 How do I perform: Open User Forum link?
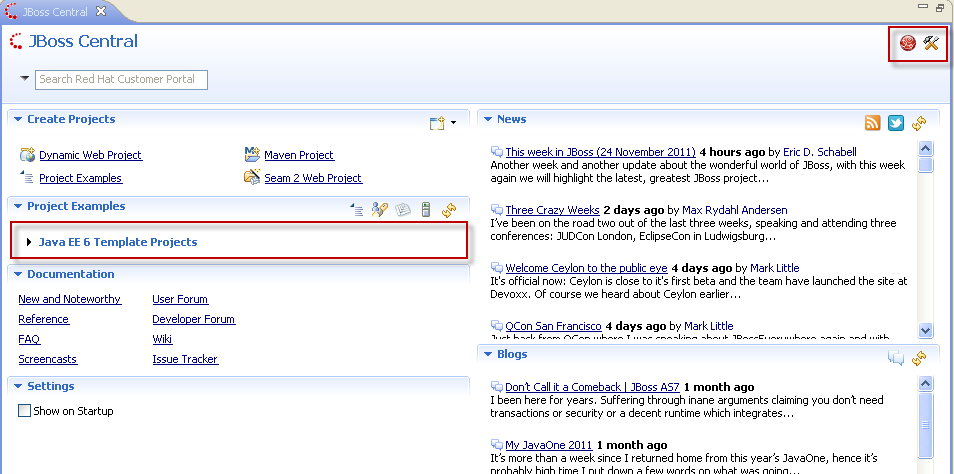pos(180,299)
